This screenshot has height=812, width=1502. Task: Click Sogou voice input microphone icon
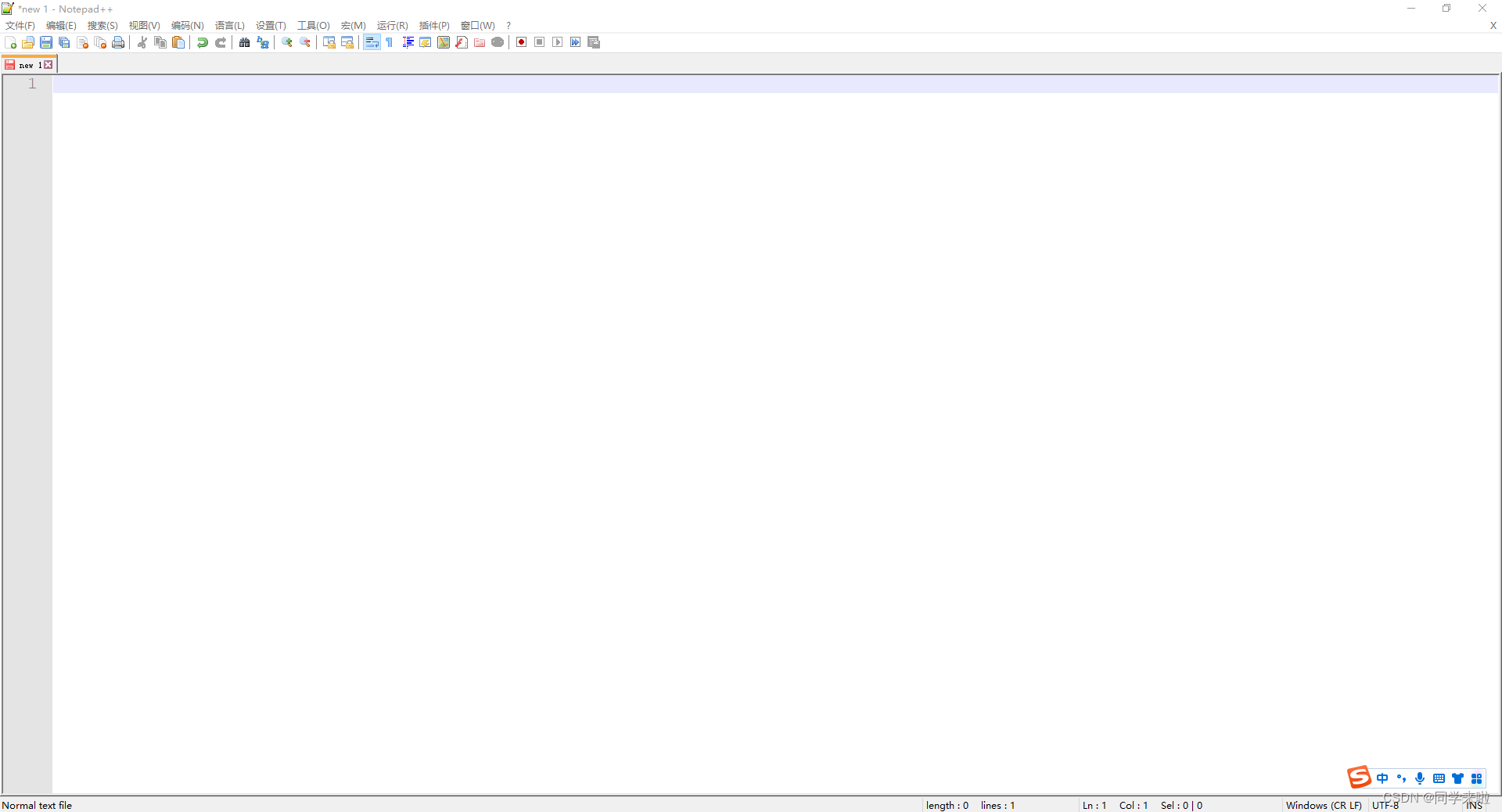1420,778
